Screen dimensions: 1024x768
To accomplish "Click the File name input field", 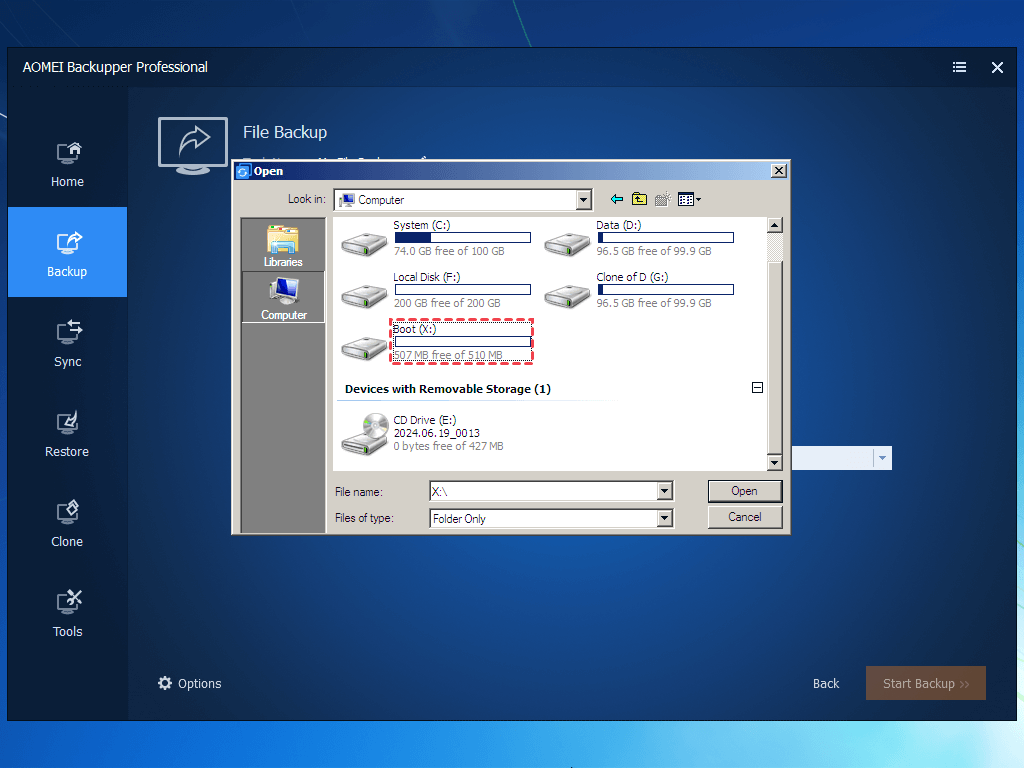I will [x=543, y=491].
